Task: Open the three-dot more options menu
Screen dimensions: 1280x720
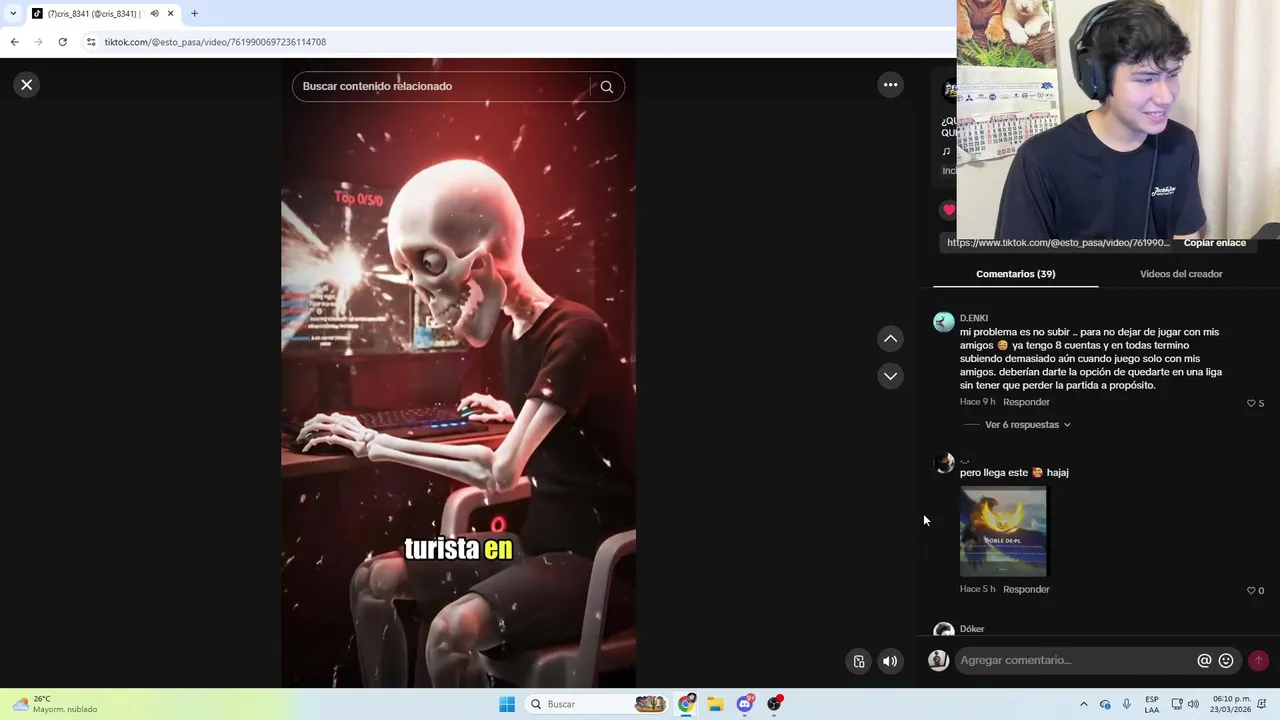Action: pyautogui.click(x=890, y=85)
